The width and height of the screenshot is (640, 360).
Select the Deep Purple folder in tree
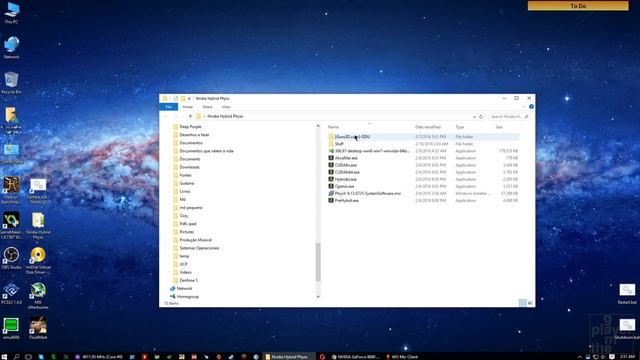(190, 127)
